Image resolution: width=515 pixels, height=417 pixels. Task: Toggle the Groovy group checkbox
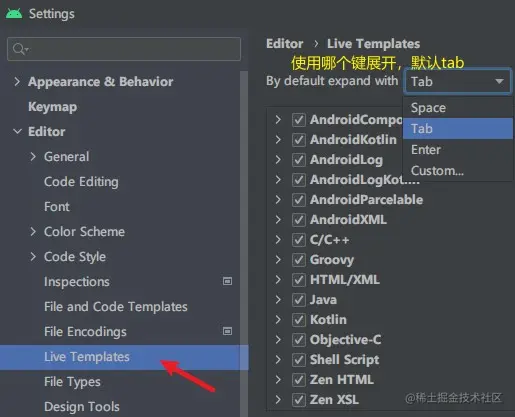[x=299, y=260]
